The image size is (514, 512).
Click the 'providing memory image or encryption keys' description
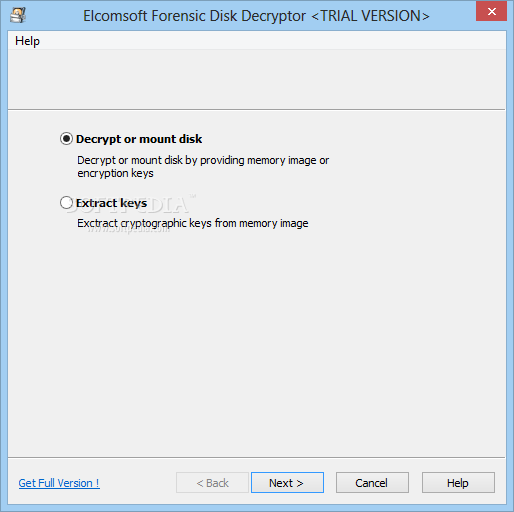pyautogui.click(x=203, y=167)
